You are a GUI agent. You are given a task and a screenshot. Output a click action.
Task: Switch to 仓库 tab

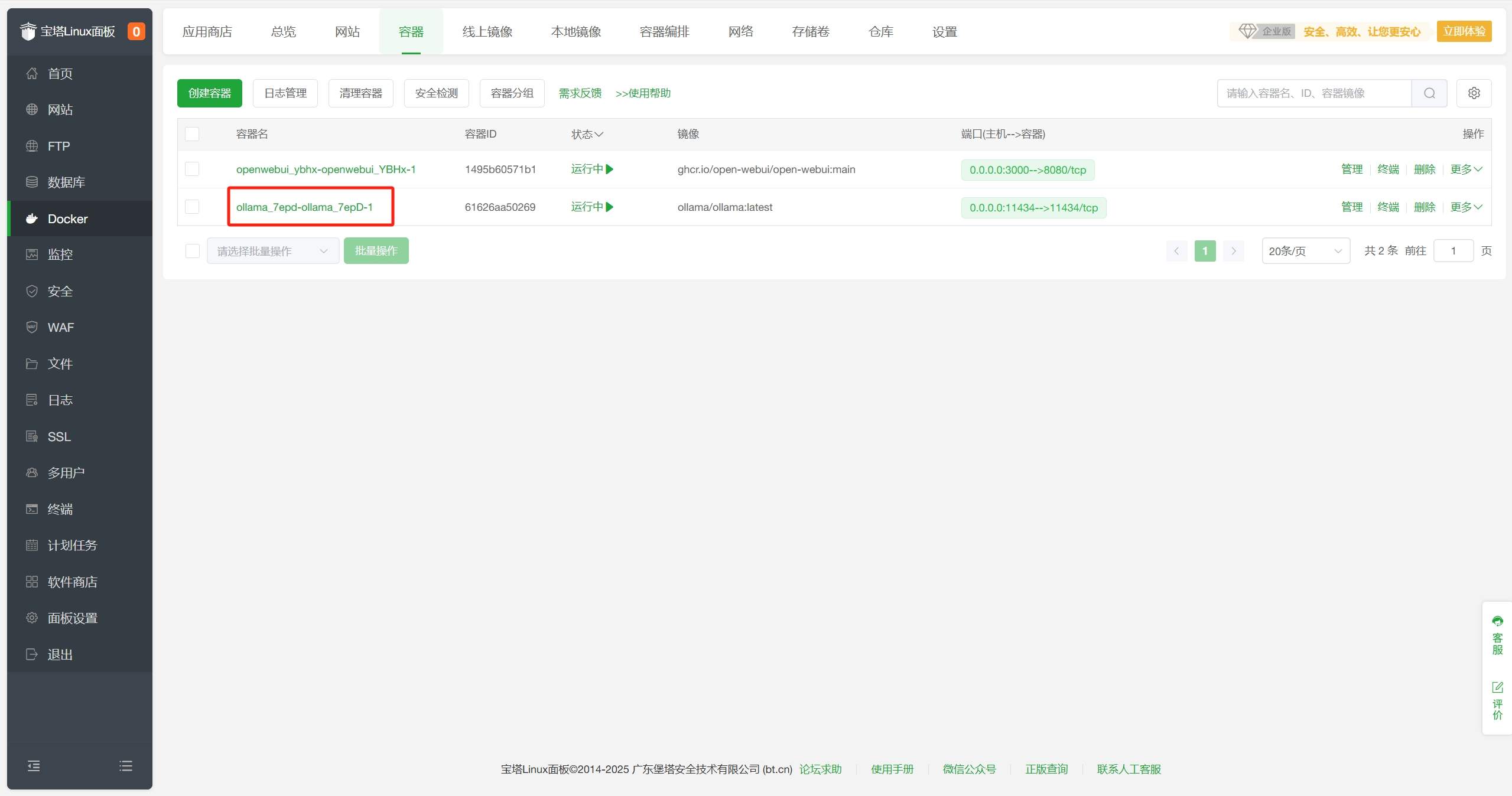pyautogui.click(x=881, y=32)
